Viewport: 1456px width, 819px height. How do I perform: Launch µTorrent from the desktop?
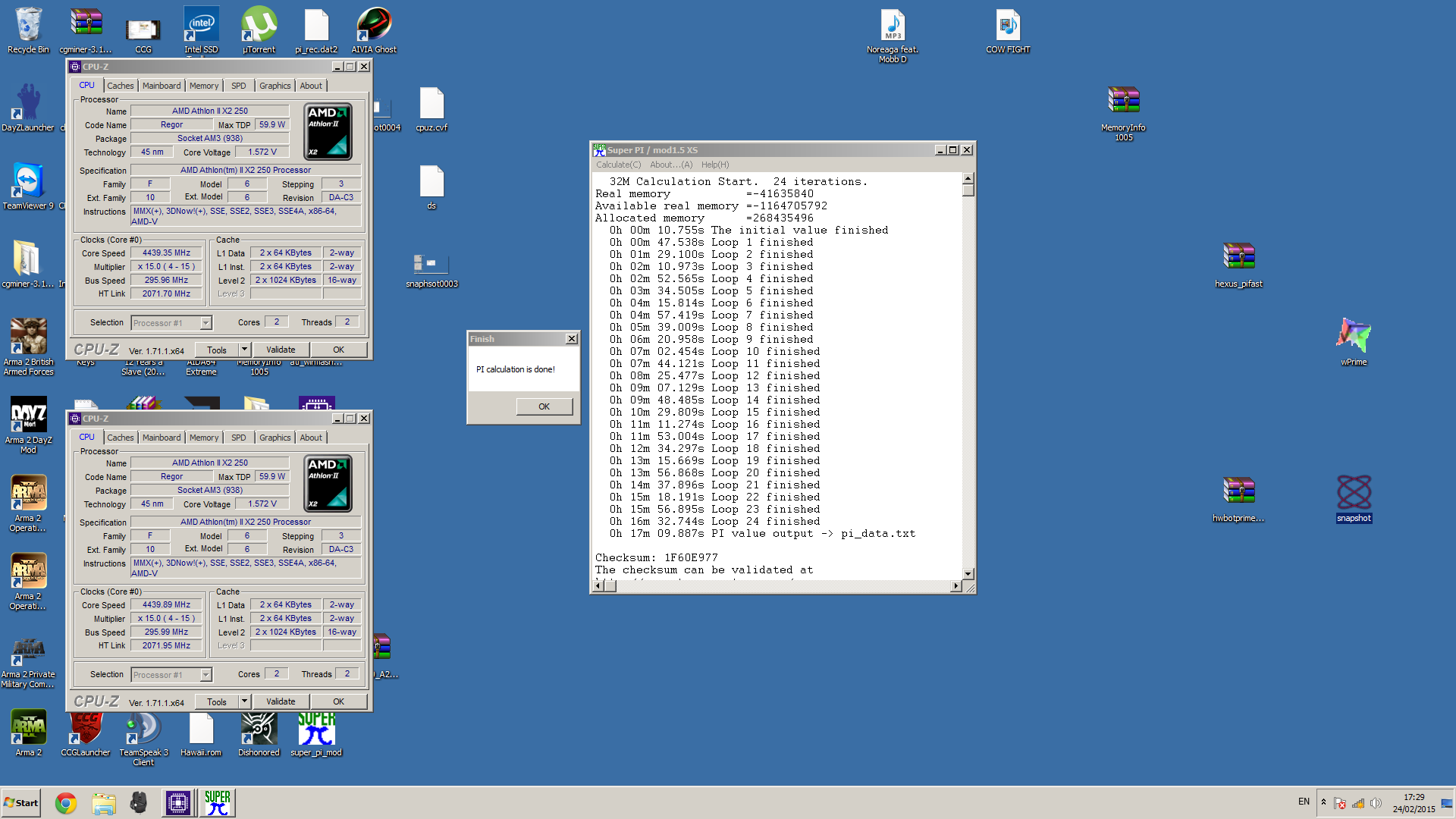[x=259, y=30]
